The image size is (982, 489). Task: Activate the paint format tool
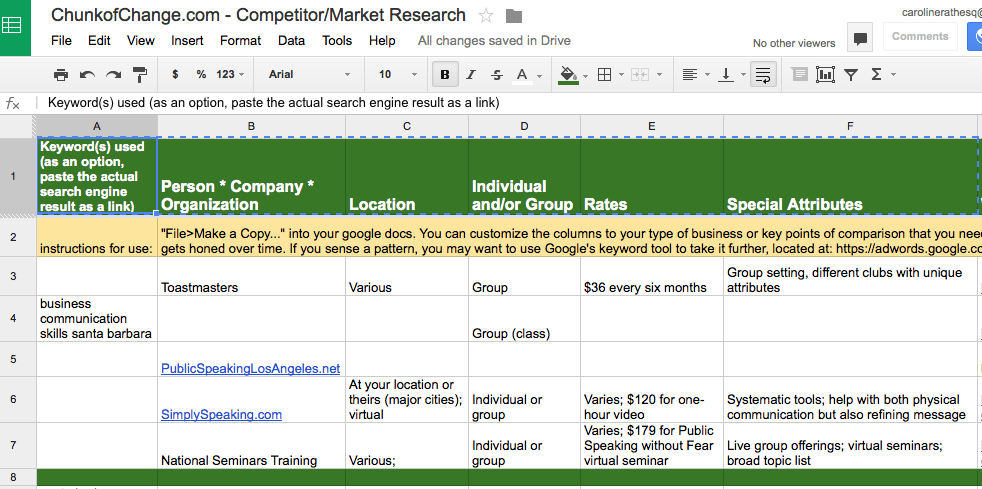[x=140, y=75]
